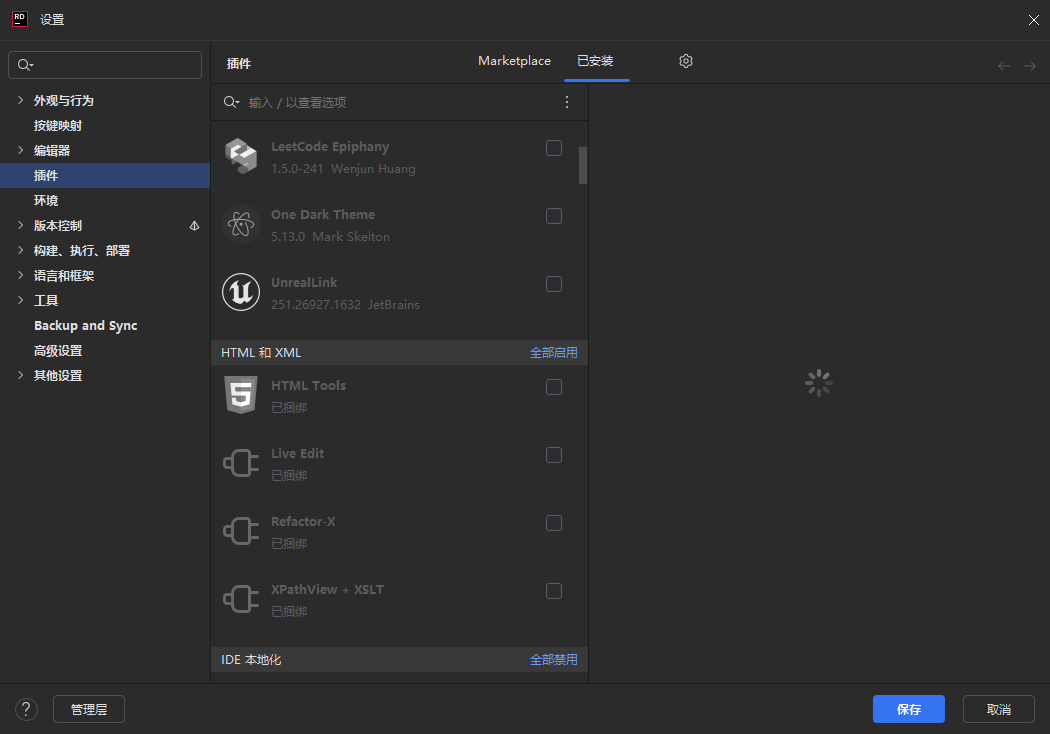Screen dimensions: 1050x734
Task: Click the plugin list vertical scrollbar
Action: (583, 165)
